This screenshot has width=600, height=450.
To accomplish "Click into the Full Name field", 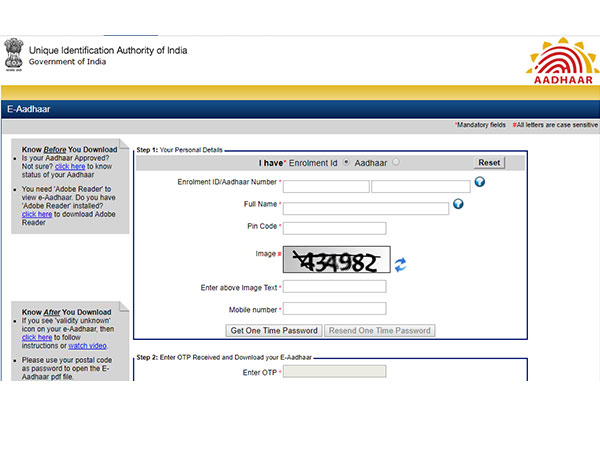I will point(365,208).
